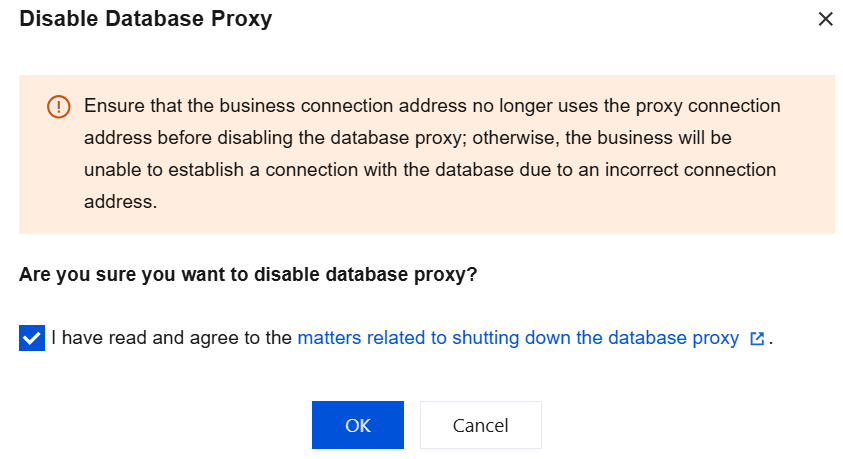Open the matters related to shutting down link
843x459 pixels.
coord(518,338)
